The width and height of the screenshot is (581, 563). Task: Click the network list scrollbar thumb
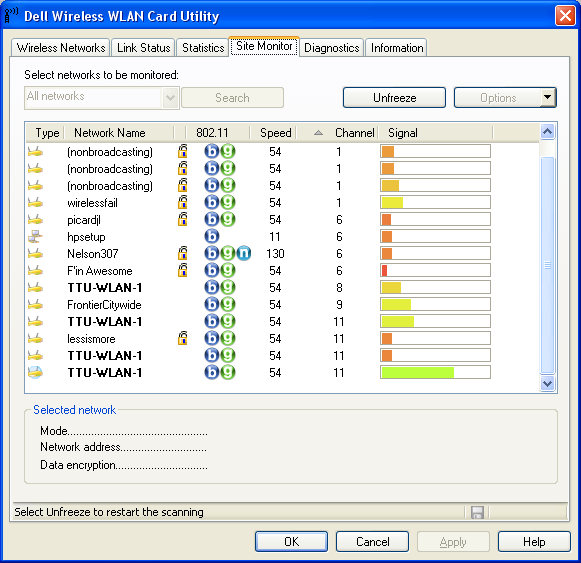547,265
